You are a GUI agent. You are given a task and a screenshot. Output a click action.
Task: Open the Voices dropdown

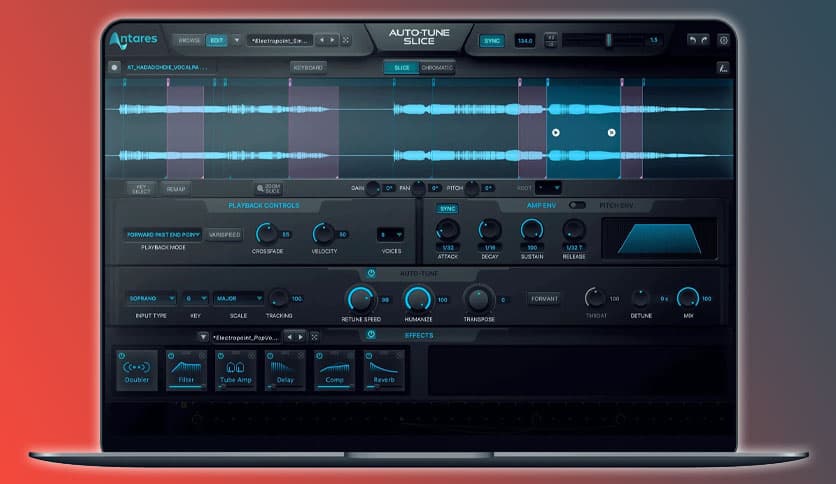390,235
